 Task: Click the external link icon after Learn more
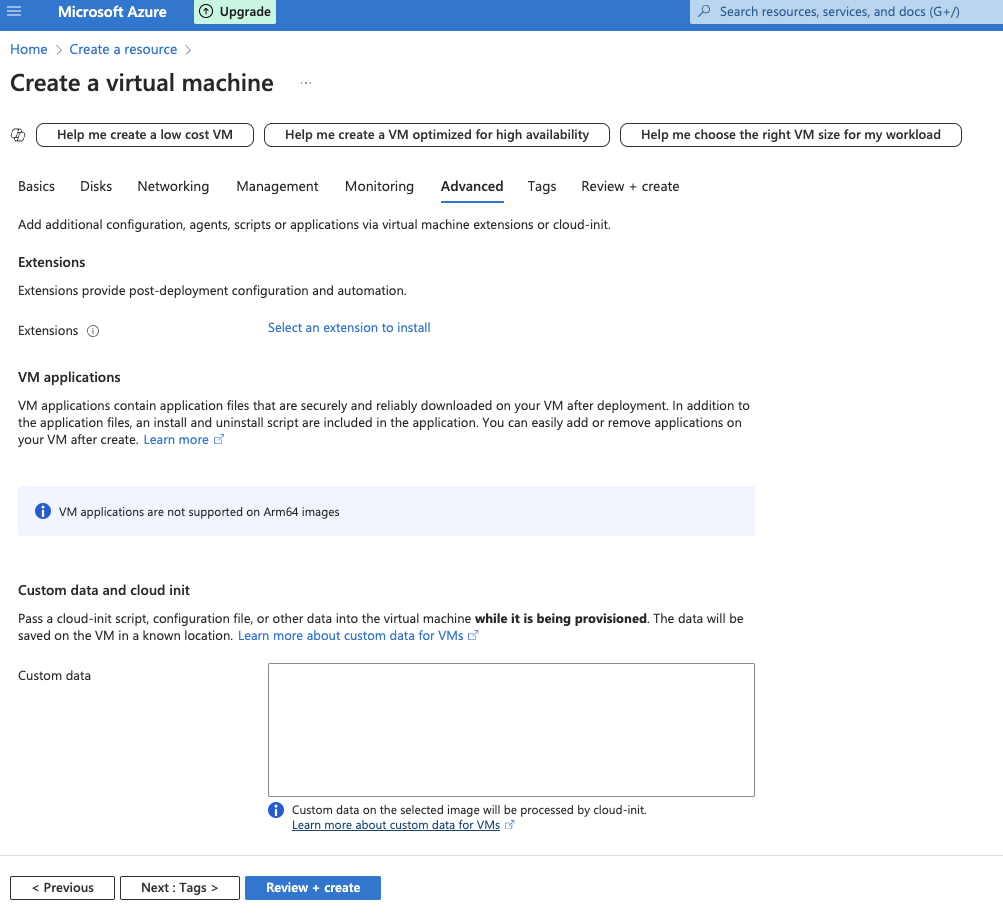[219, 439]
